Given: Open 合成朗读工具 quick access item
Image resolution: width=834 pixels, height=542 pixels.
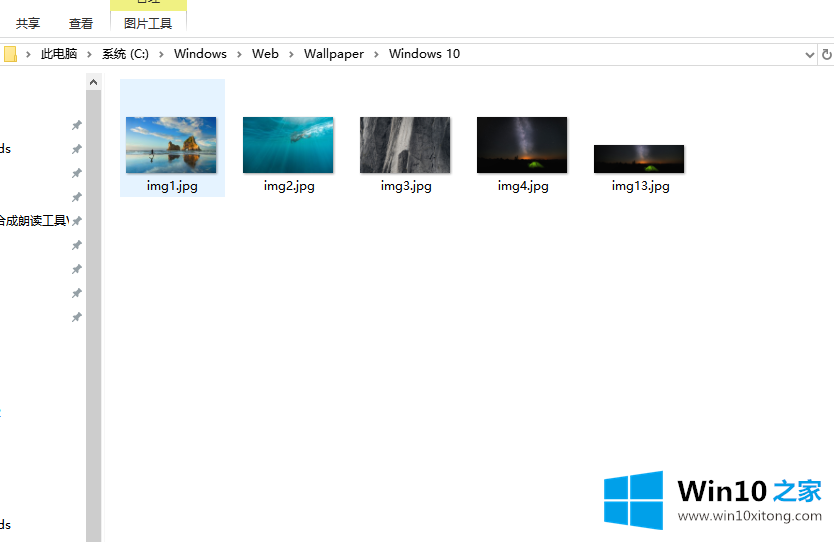Looking at the screenshot, I should pyautogui.click(x=34, y=221).
